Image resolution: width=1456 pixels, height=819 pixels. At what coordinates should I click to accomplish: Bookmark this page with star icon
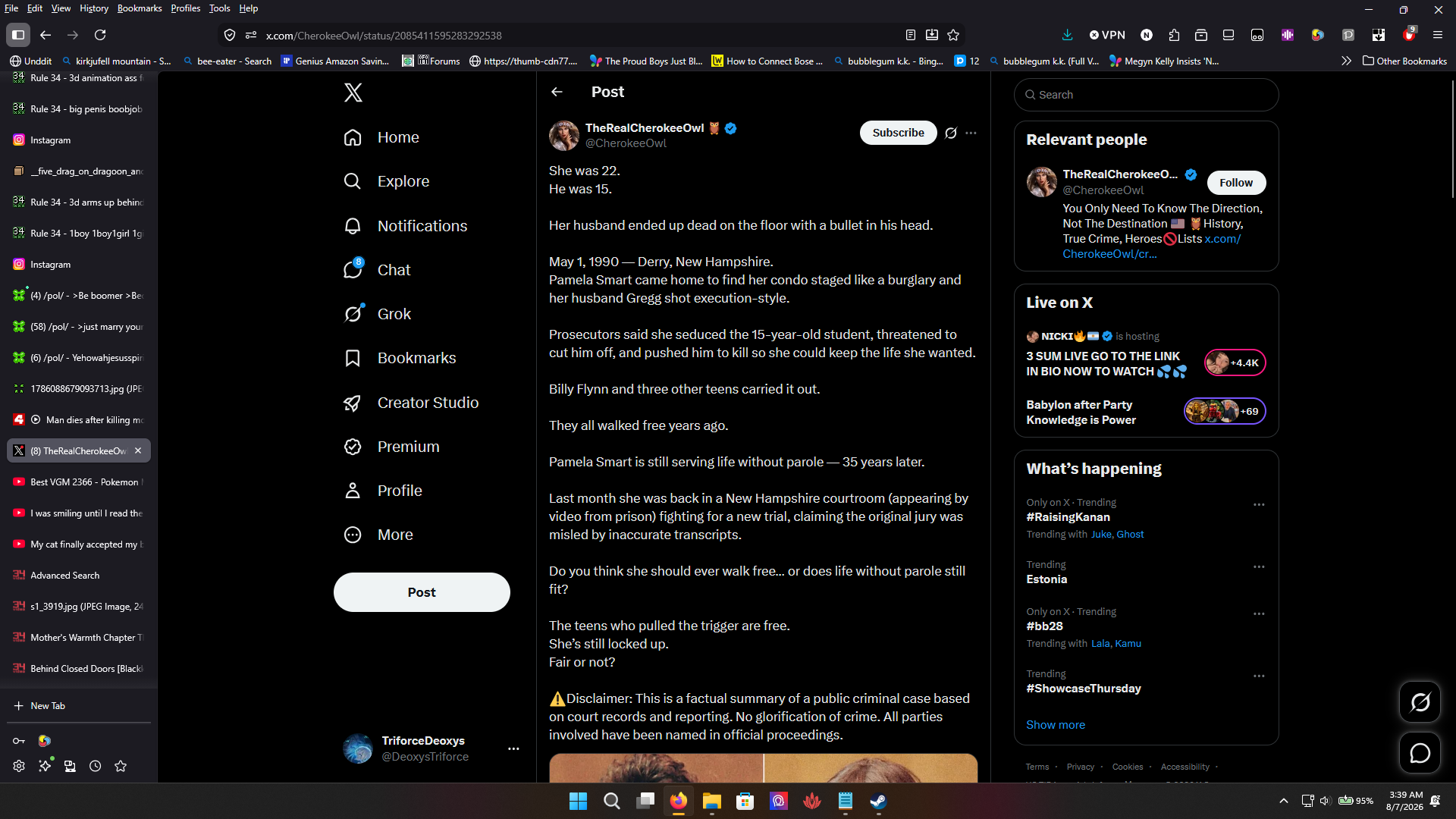pos(953,35)
